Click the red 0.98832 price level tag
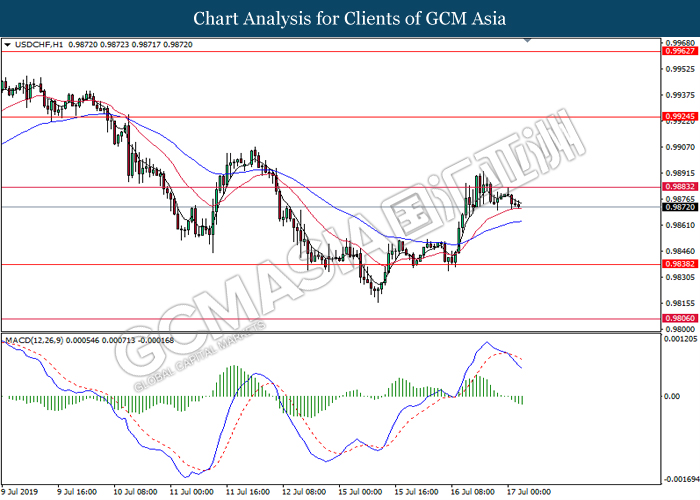 click(x=680, y=187)
